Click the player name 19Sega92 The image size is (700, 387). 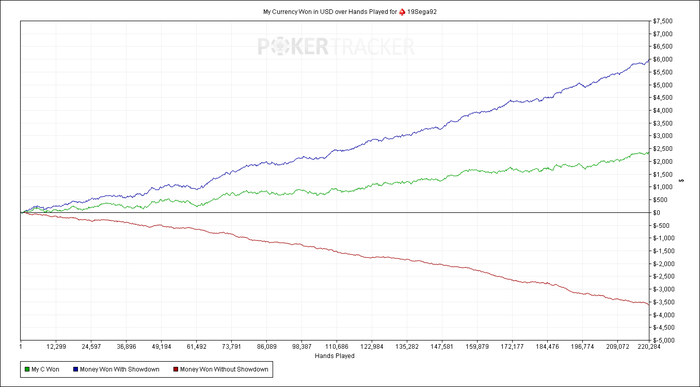[x=422, y=12]
